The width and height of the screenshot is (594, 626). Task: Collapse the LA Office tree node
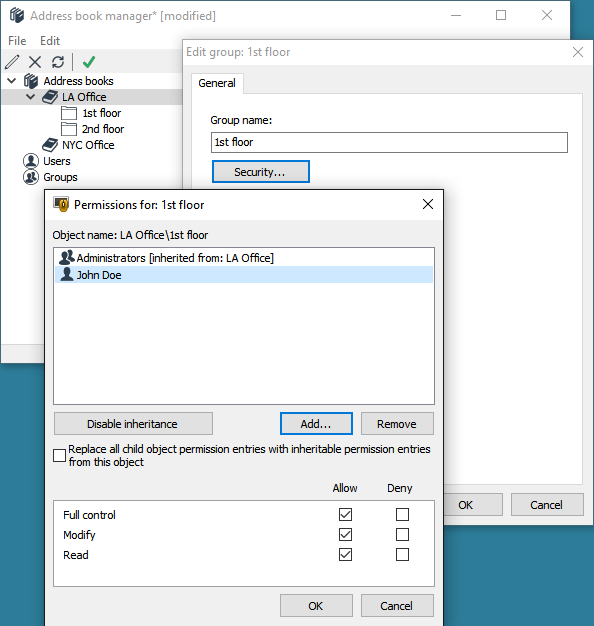pos(30,97)
